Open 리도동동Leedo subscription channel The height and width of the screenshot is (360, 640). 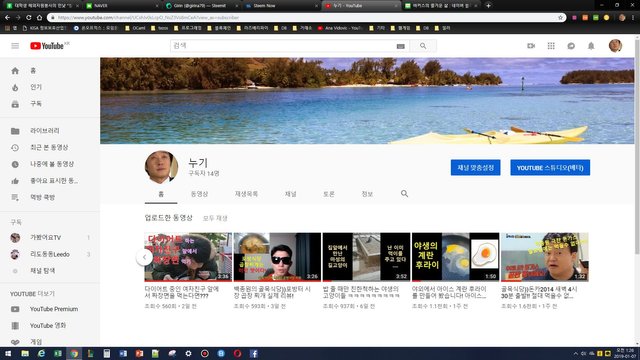click(x=50, y=254)
